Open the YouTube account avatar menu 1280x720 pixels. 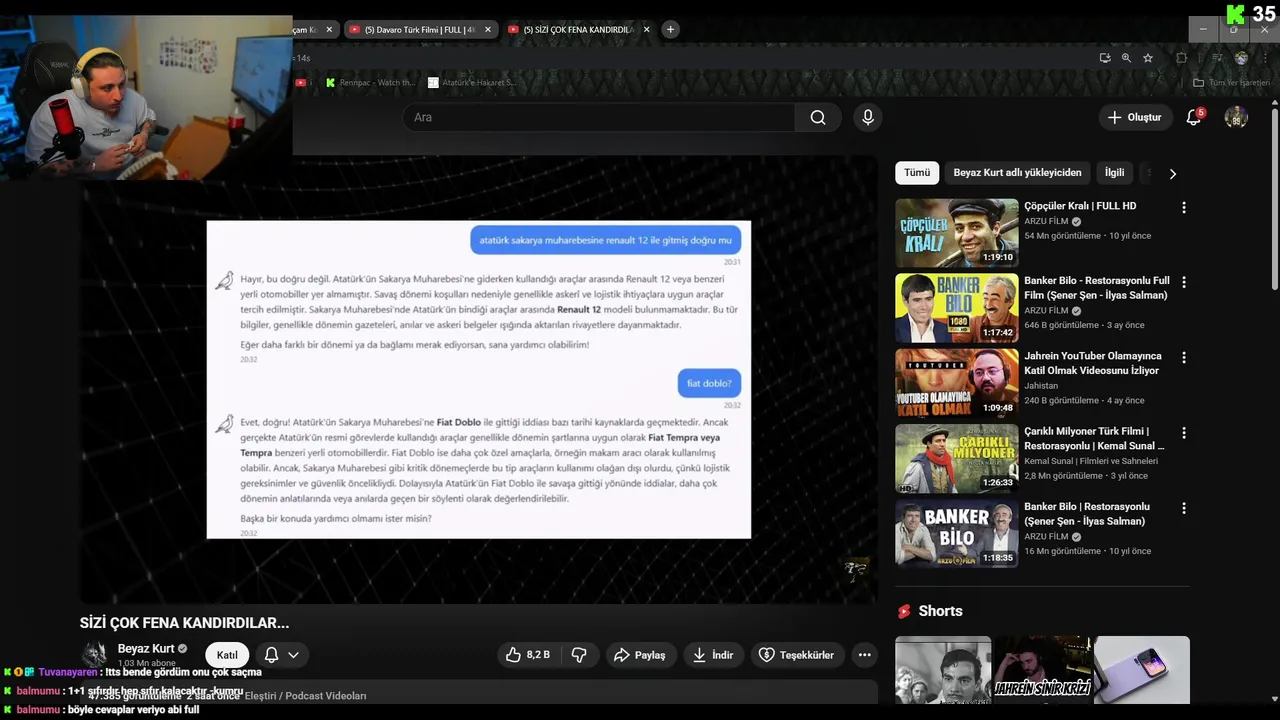click(1236, 118)
